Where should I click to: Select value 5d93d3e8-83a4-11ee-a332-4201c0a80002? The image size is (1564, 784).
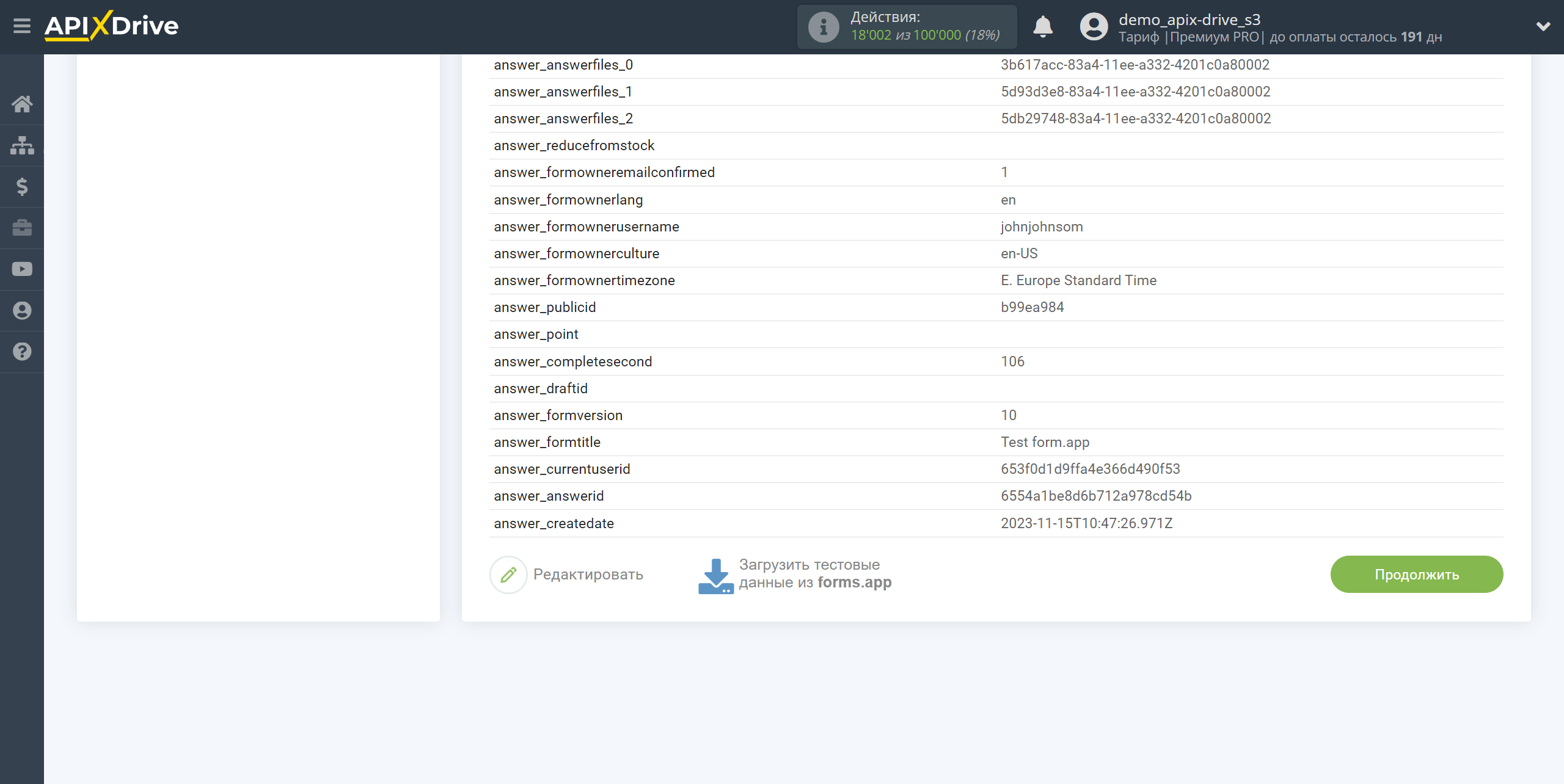coord(1135,92)
